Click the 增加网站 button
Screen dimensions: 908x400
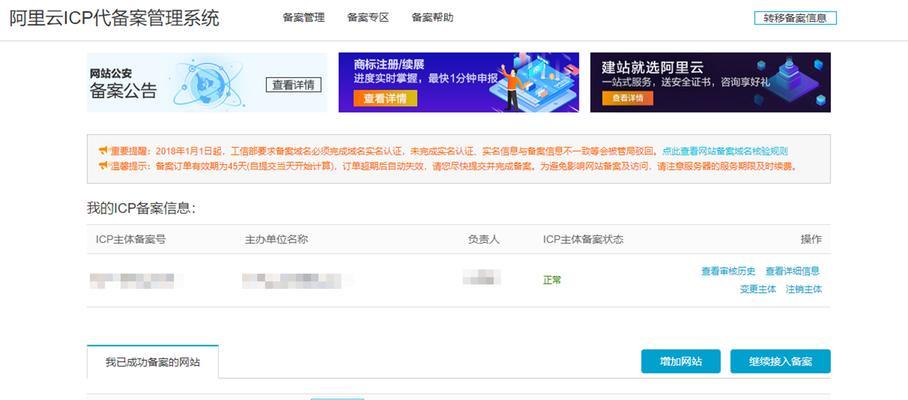coord(681,361)
